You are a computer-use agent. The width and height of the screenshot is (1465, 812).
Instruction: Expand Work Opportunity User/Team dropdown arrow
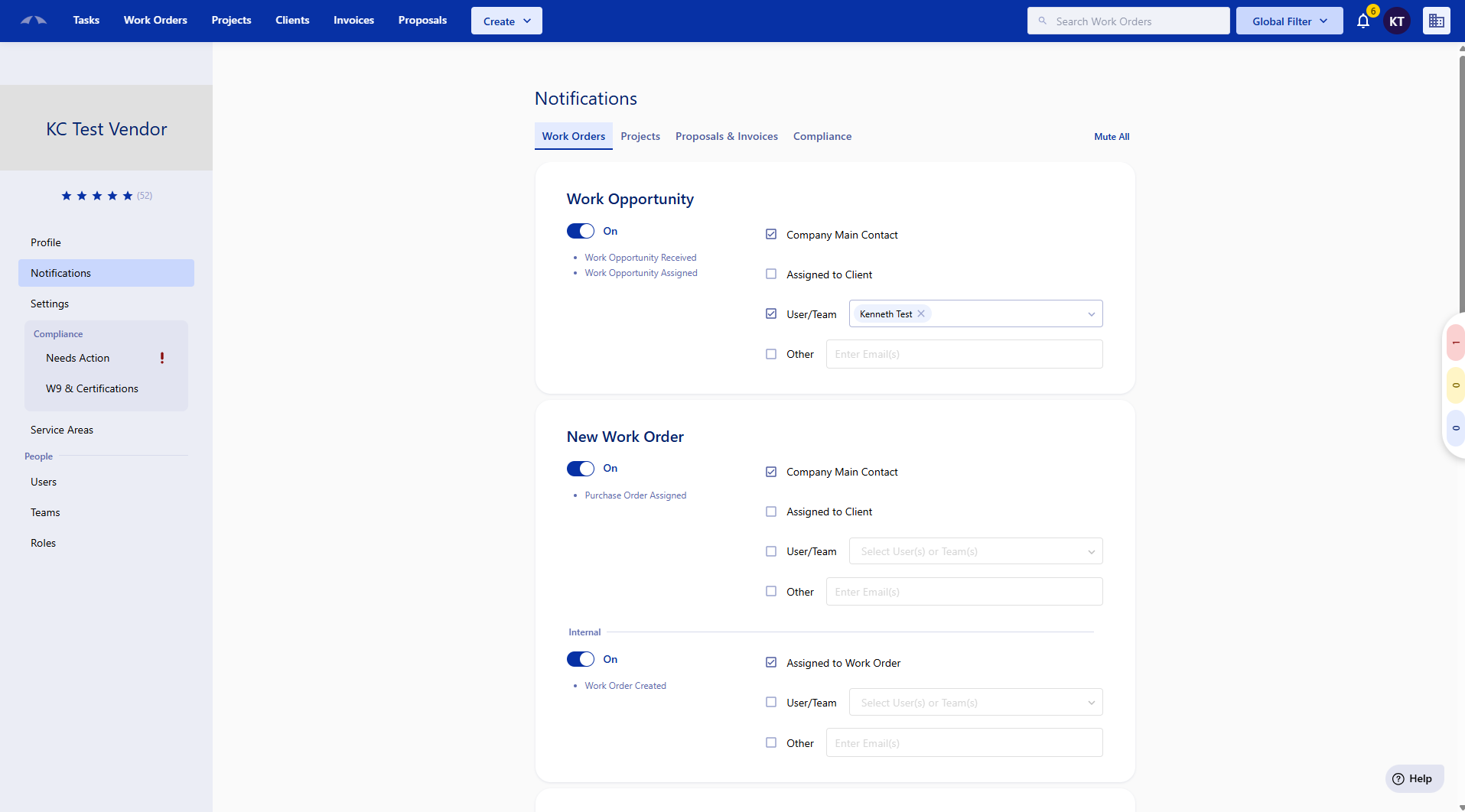(1092, 314)
